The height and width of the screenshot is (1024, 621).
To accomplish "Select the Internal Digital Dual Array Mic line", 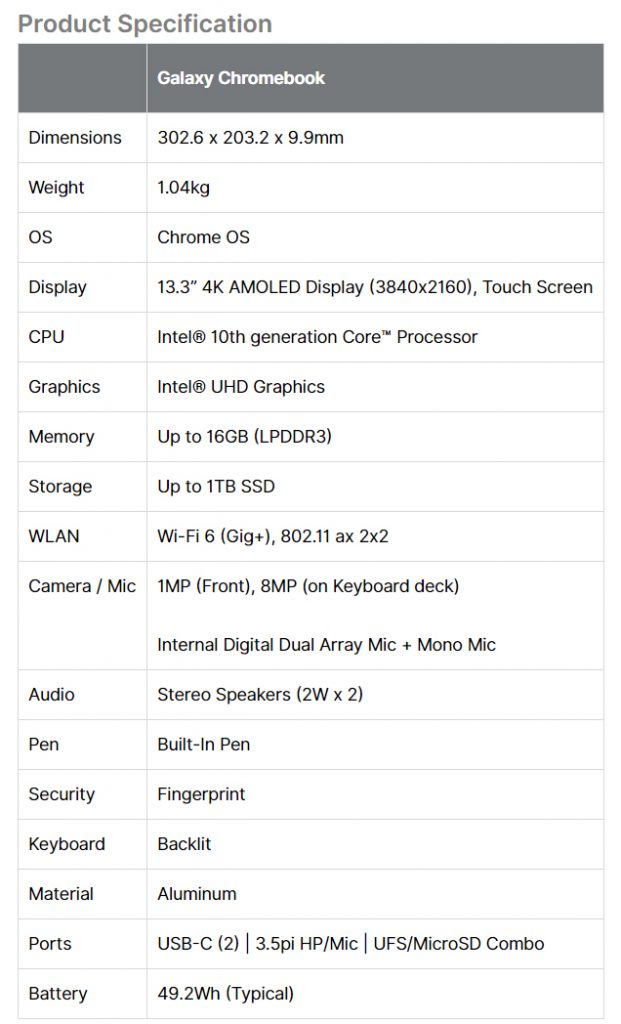I will [326, 645].
